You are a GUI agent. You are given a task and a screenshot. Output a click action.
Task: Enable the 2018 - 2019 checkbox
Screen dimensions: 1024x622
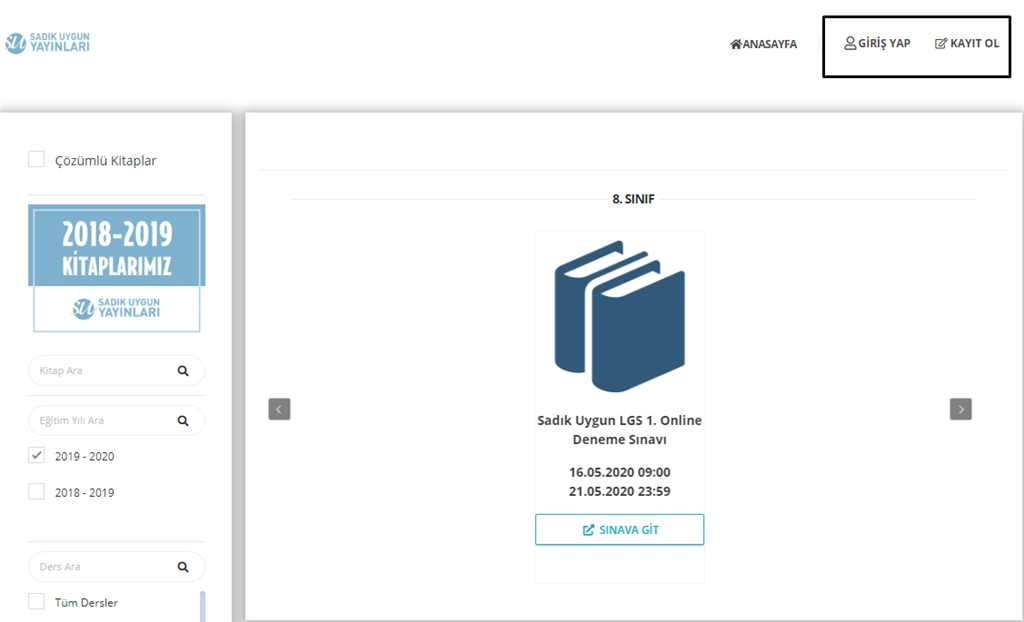[x=37, y=492]
